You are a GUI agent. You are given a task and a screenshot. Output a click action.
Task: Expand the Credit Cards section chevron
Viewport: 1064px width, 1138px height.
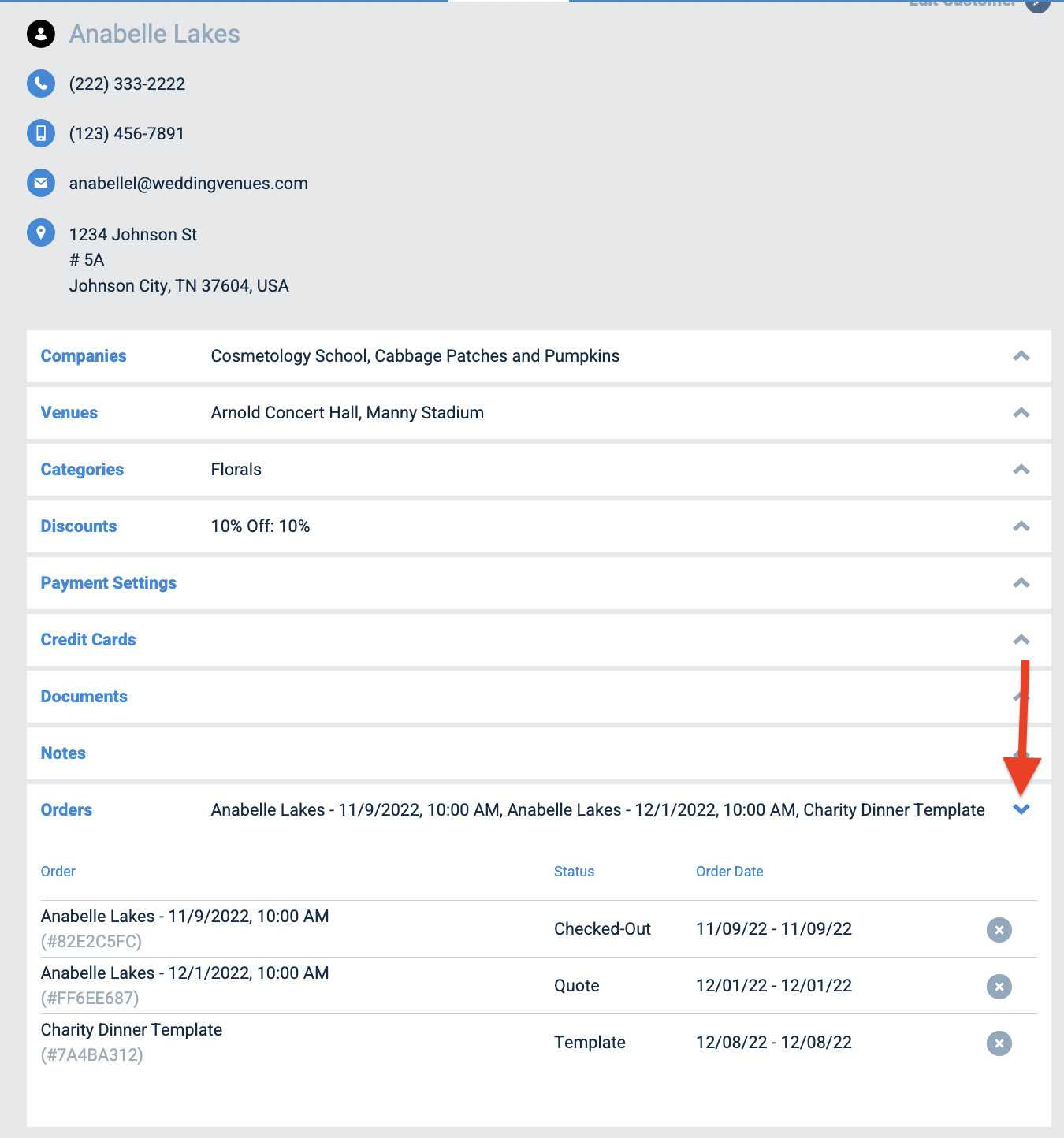1021,640
